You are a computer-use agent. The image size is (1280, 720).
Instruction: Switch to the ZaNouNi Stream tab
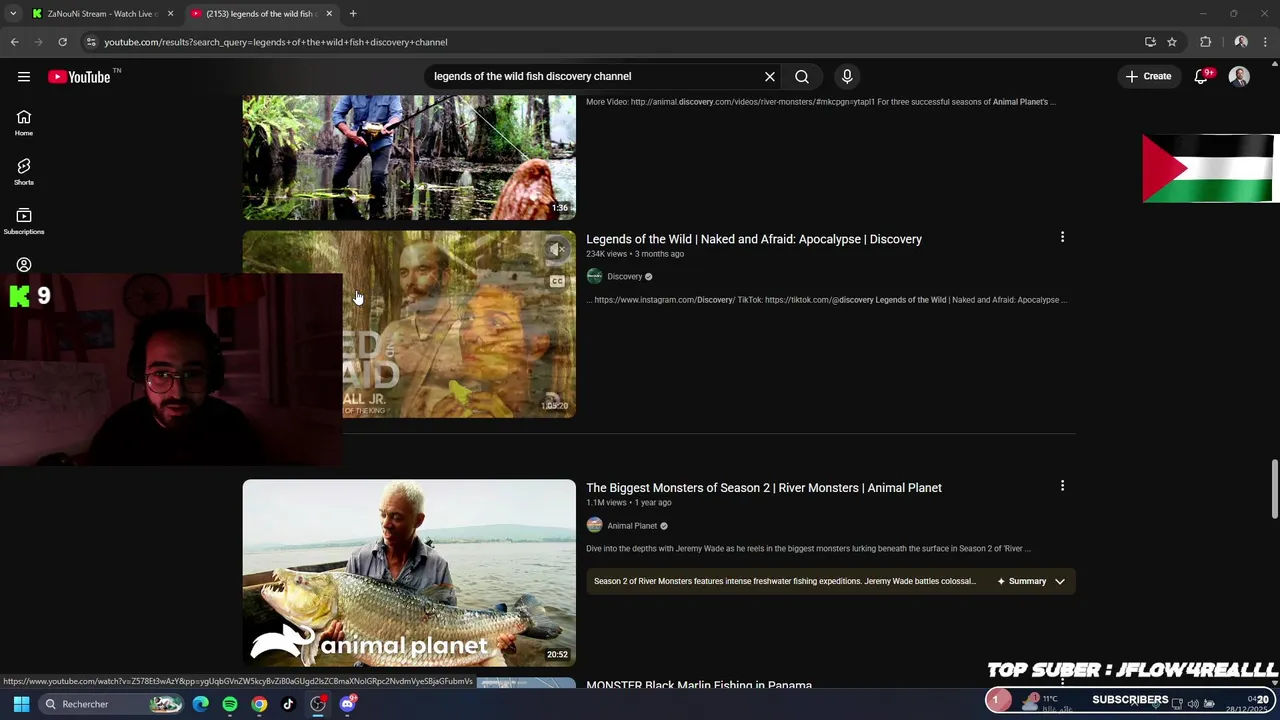[x=100, y=14]
